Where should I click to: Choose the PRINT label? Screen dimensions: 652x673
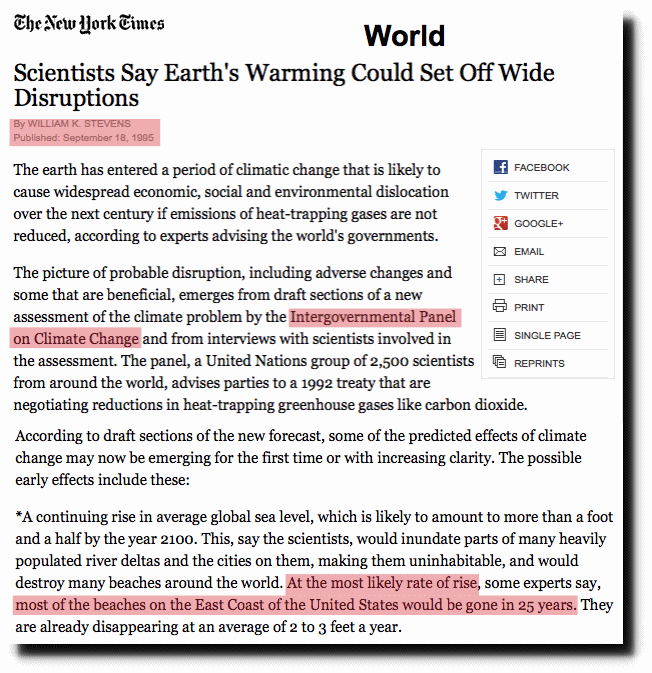pyautogui.click(x=529, y=308)
